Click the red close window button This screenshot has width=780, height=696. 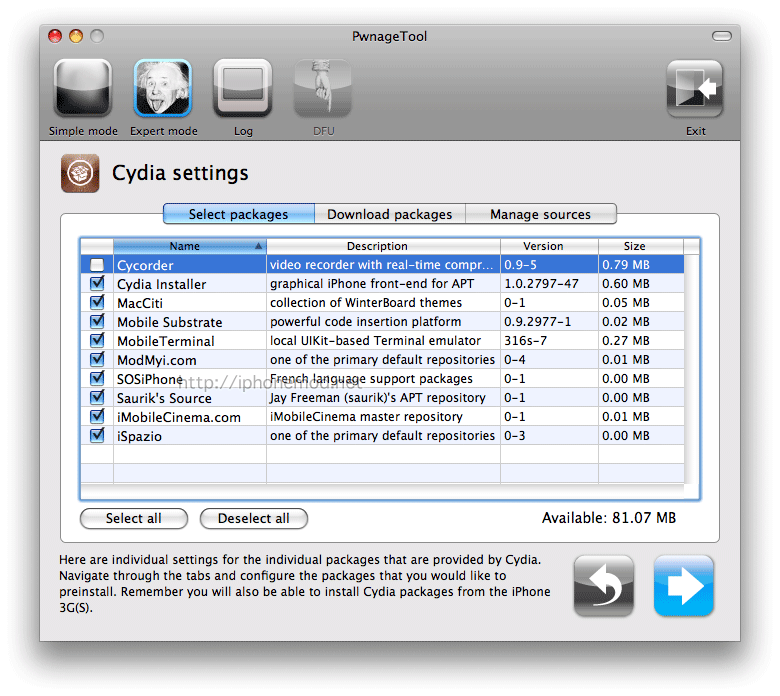pyautogui.click(x=55, y=36)
